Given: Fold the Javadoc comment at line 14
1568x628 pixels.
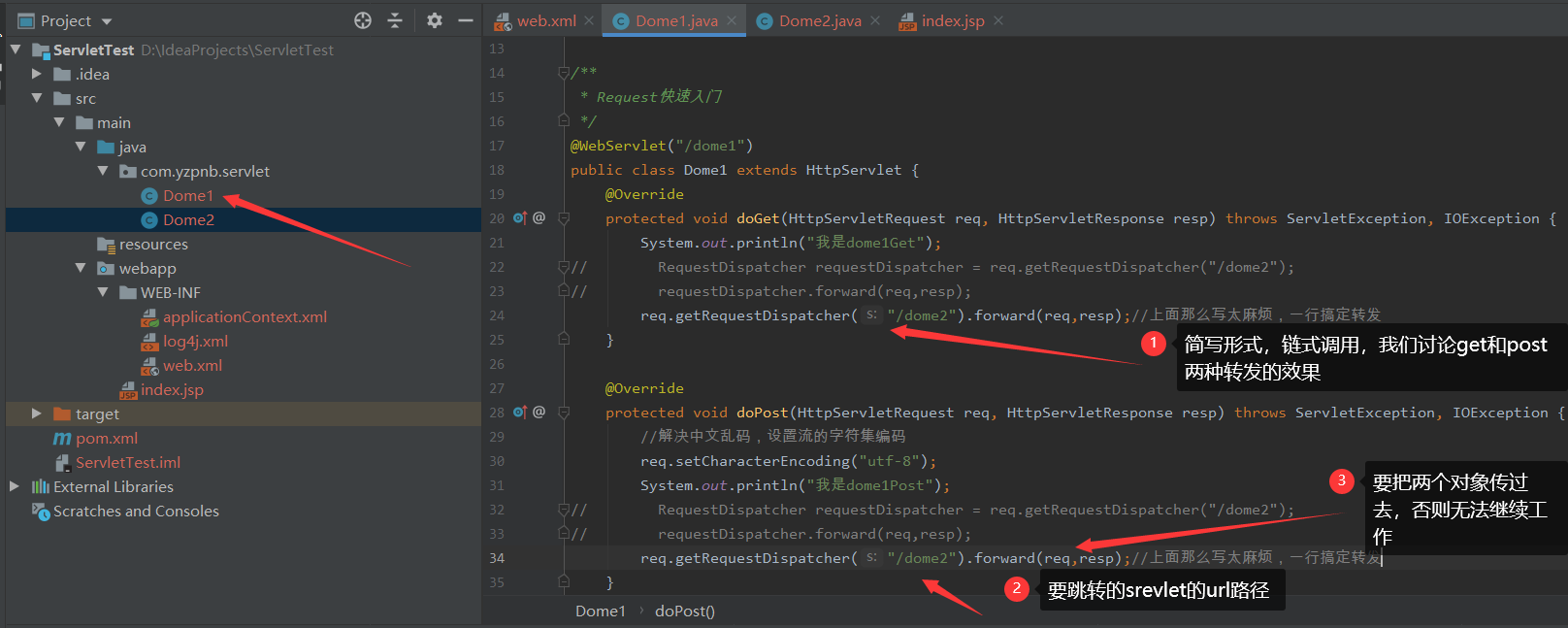Looking at the screenshot, I should [x=564, y=73].
